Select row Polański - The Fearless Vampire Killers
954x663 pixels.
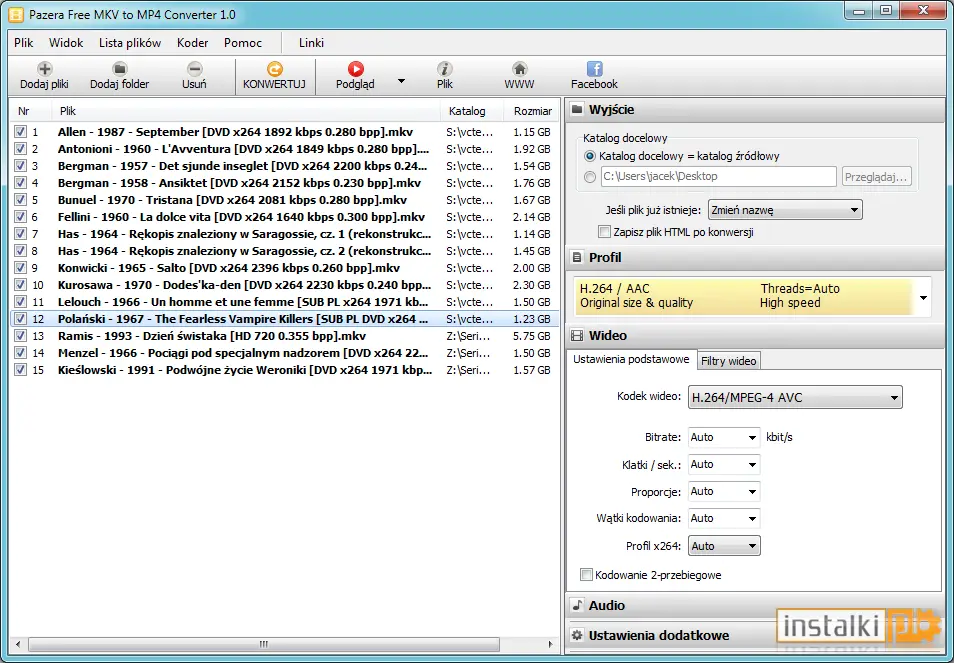(285, 319)
